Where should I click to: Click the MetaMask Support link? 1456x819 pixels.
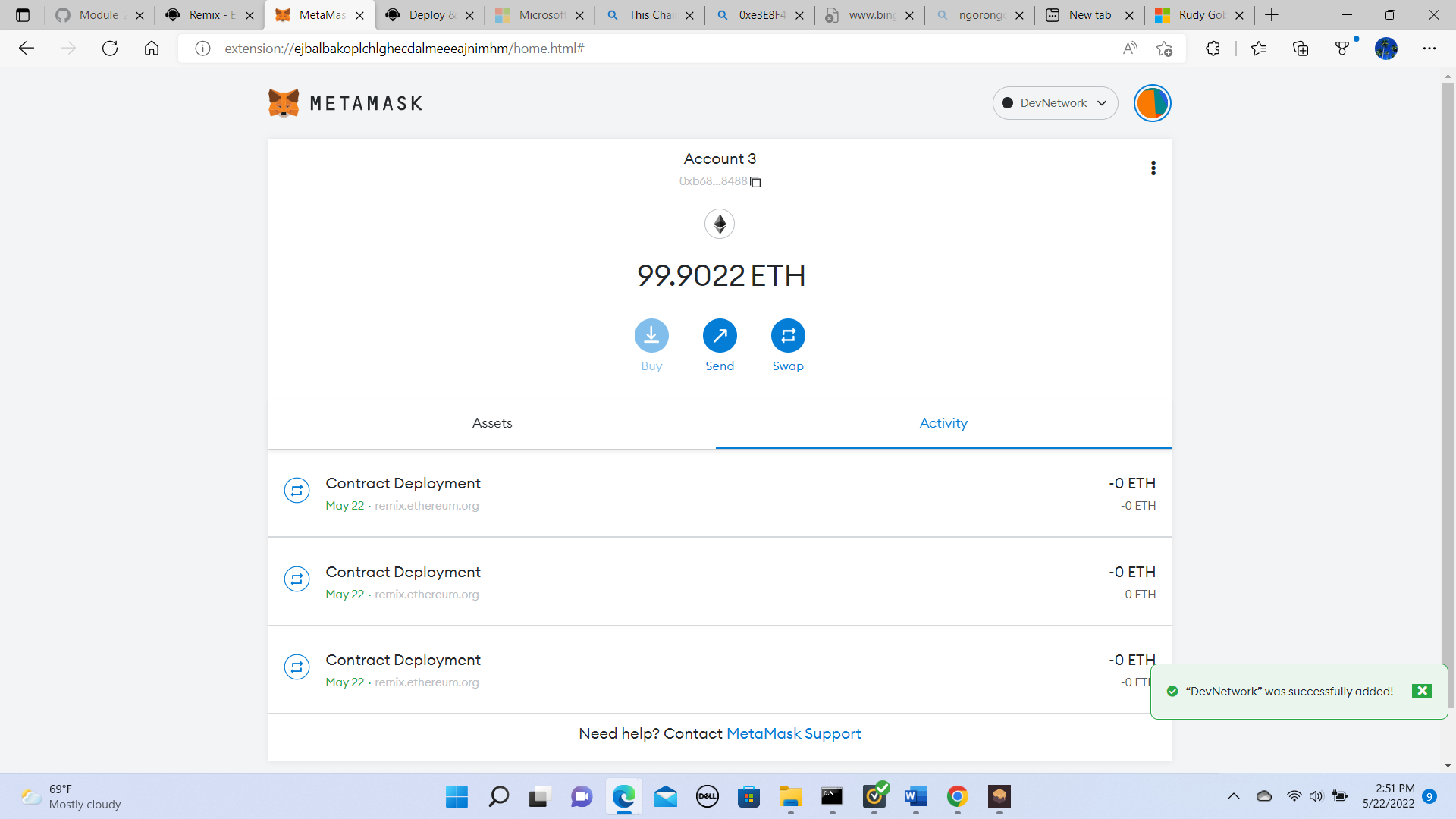coord(793,733)
